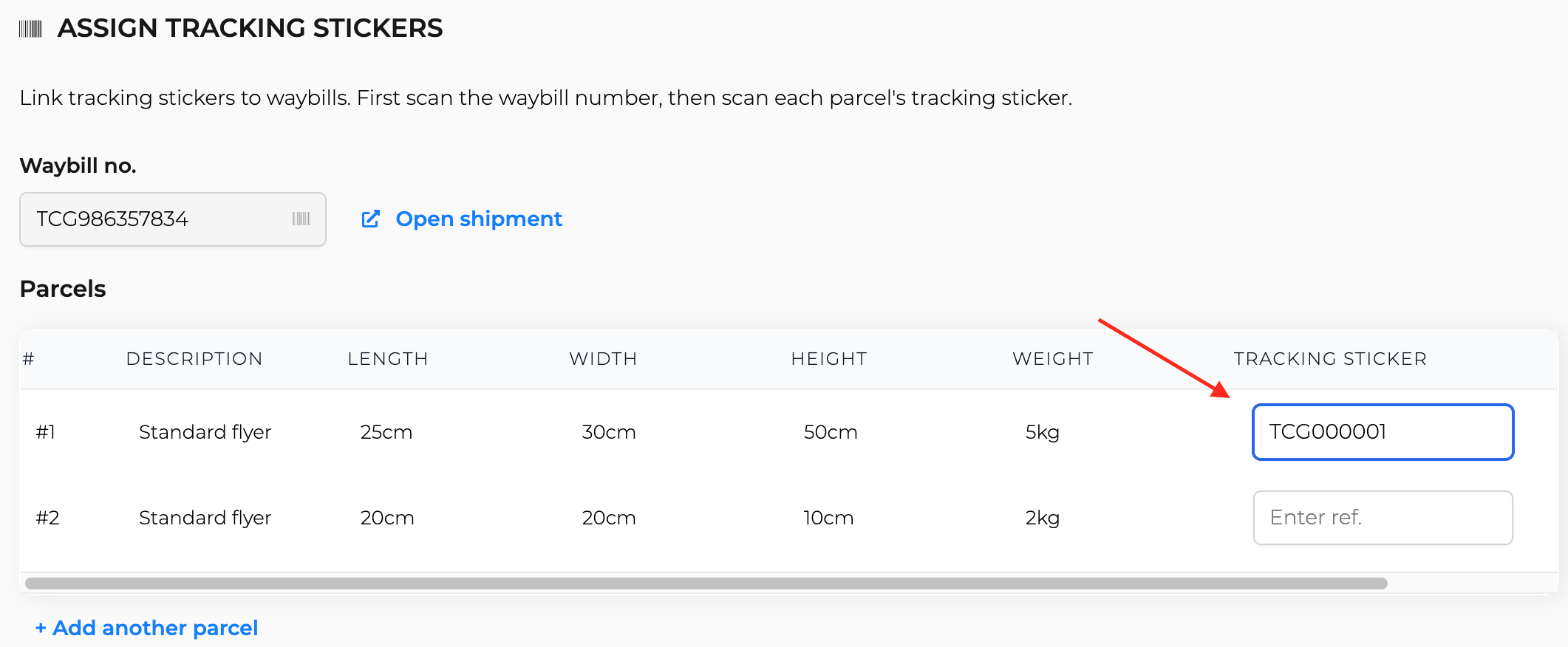Click the barcode scan icon in waybill field
Image resolution: width=1568 pixels, height=647 pixels.
[x=301, y=219]
